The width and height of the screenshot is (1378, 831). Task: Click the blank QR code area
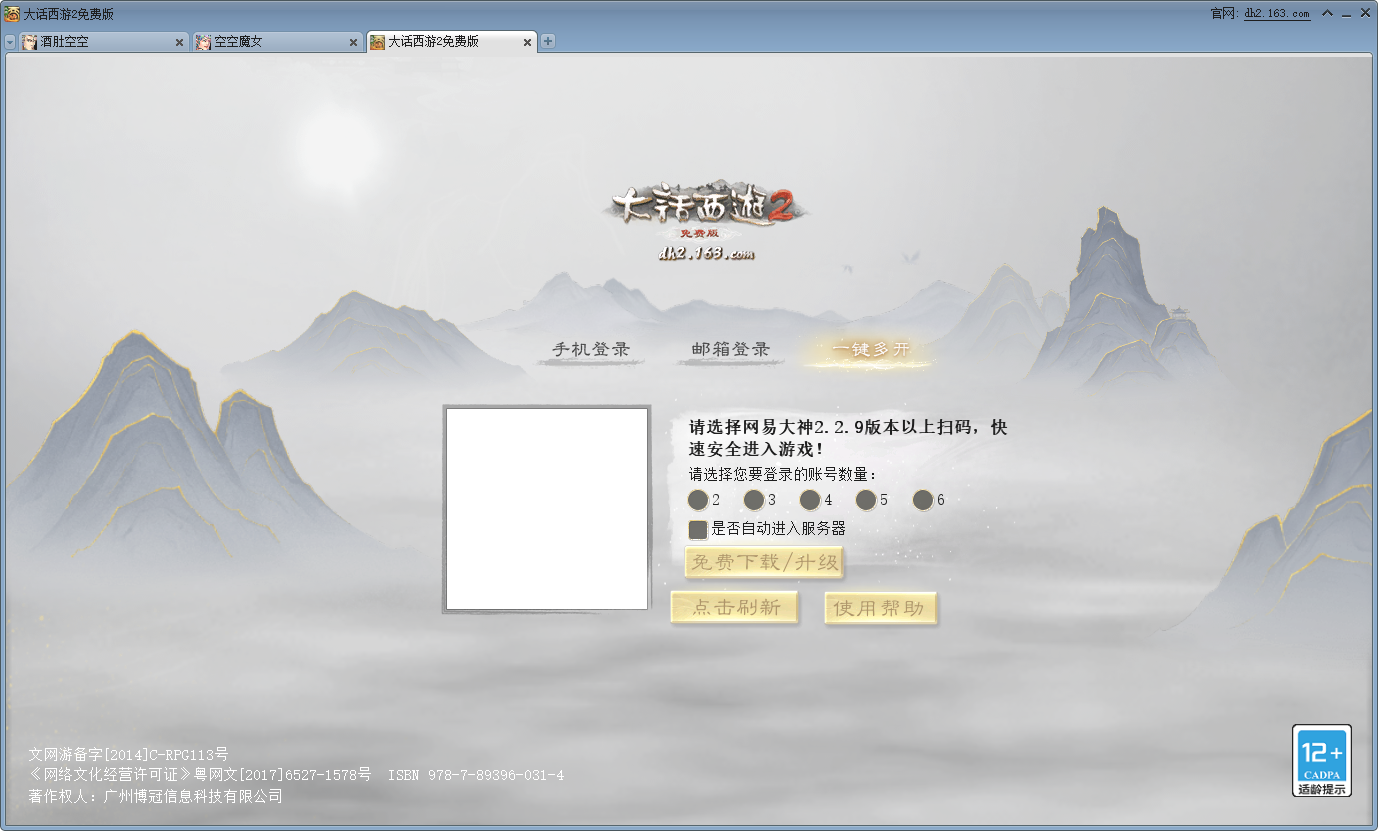[x=547, y=509]
